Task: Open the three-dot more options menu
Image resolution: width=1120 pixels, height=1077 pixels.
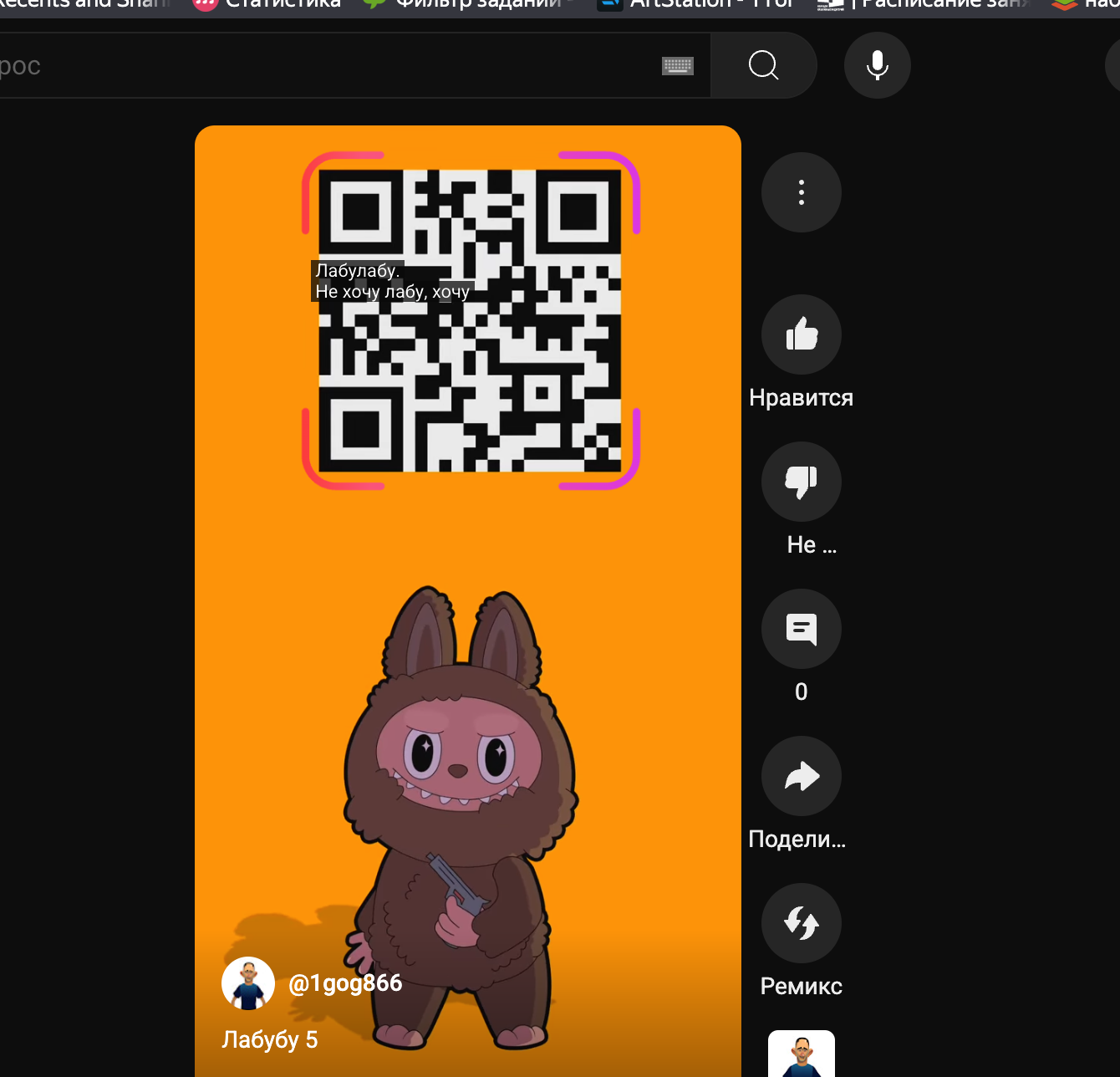Action: click(x=802, y=192)
